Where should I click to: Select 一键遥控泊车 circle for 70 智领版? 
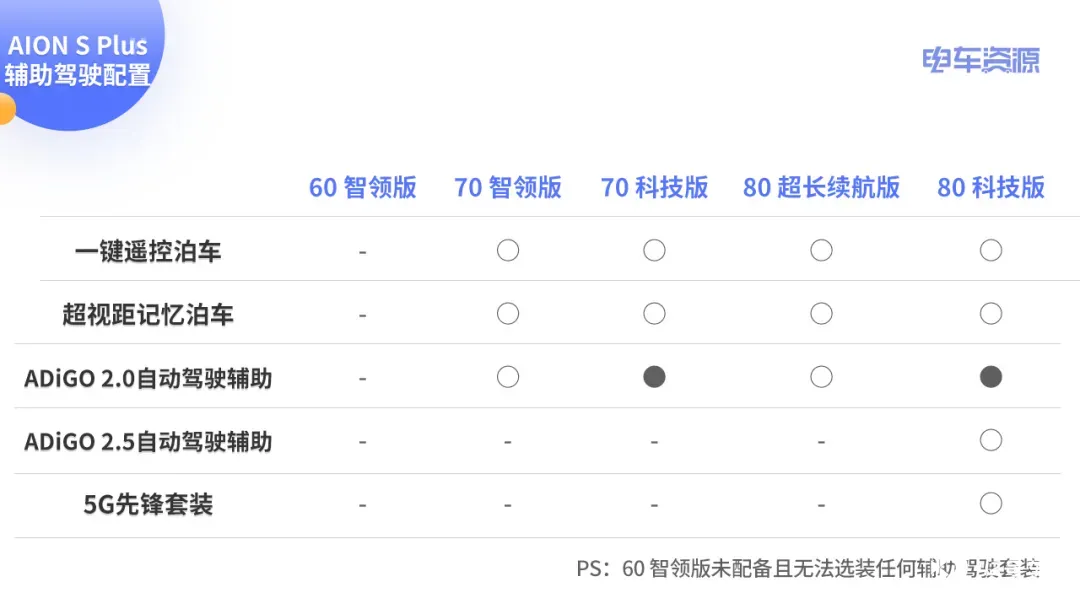click(x=508, y=250)
